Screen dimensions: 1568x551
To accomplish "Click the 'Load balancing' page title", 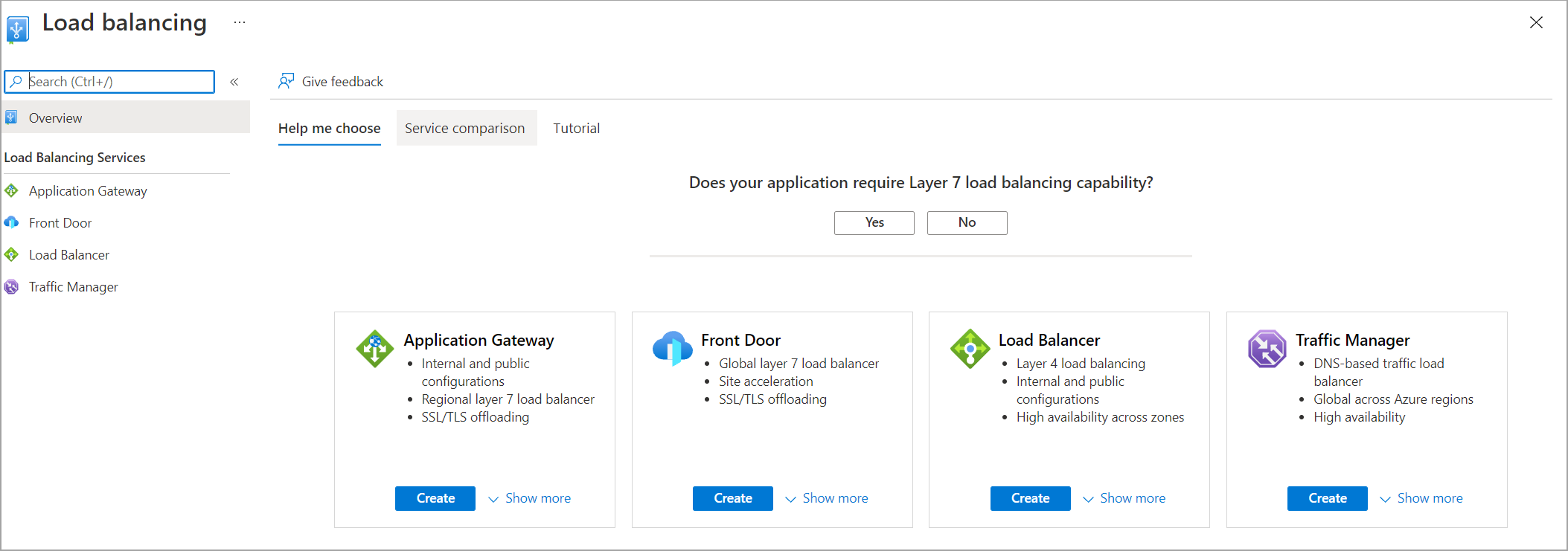I will [124, 22].
